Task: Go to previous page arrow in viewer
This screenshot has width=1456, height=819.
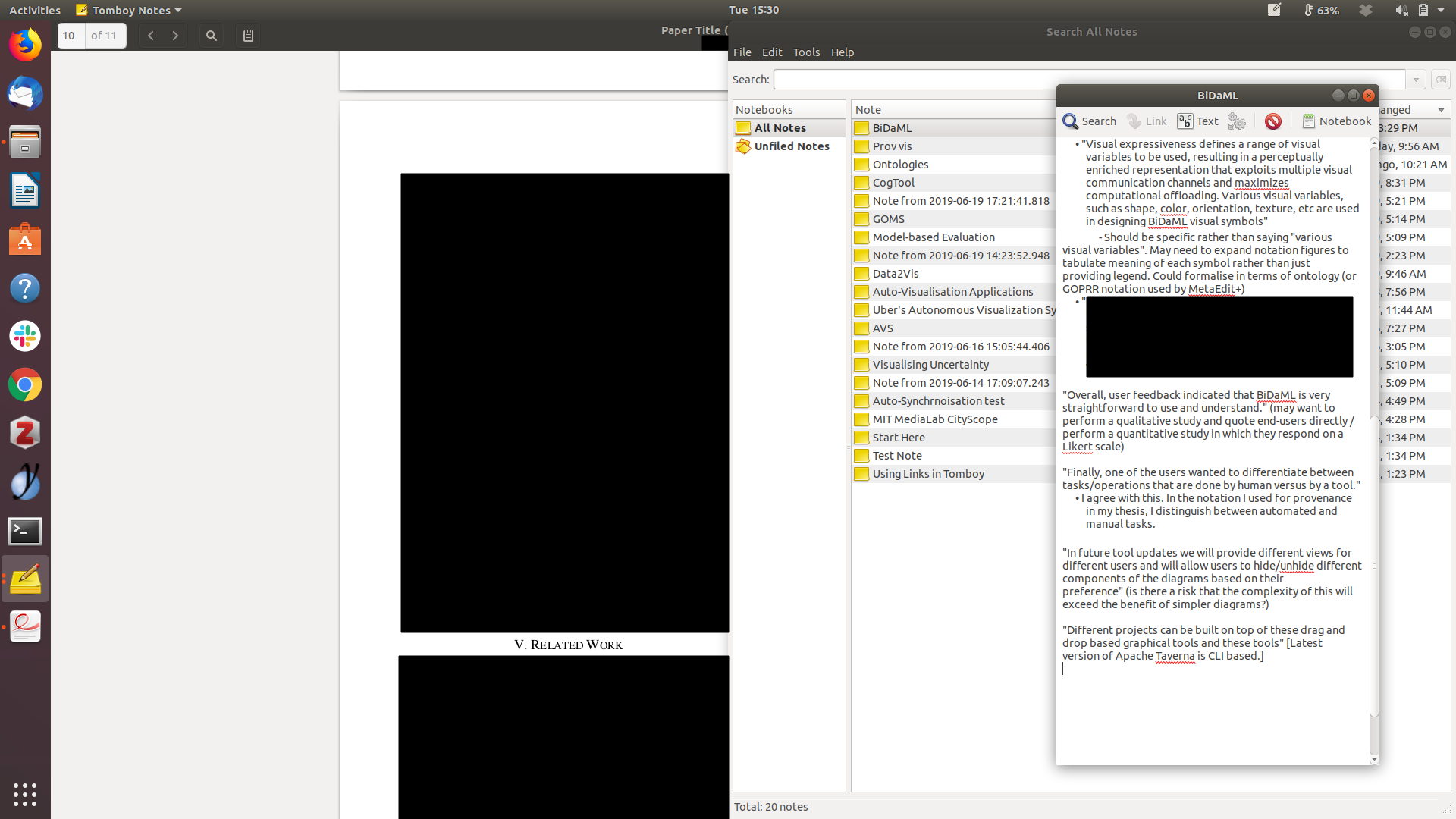Action: coord(151,36)
